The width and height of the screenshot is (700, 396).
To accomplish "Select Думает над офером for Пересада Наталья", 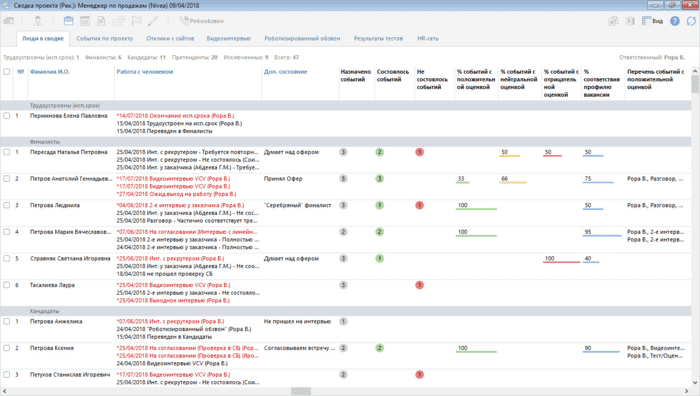I will (x=291, y=152).
